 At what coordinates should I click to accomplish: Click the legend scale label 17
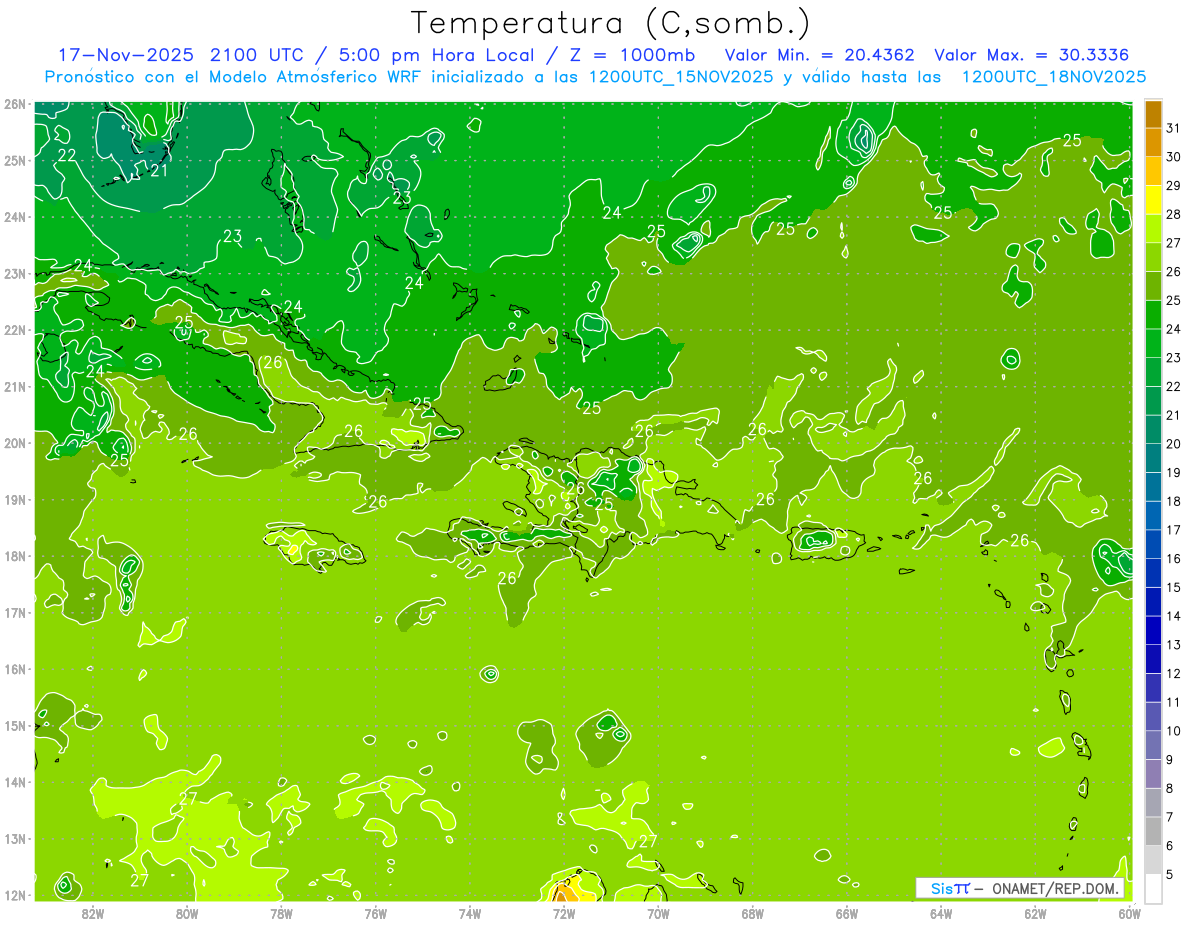[1174, 530]
